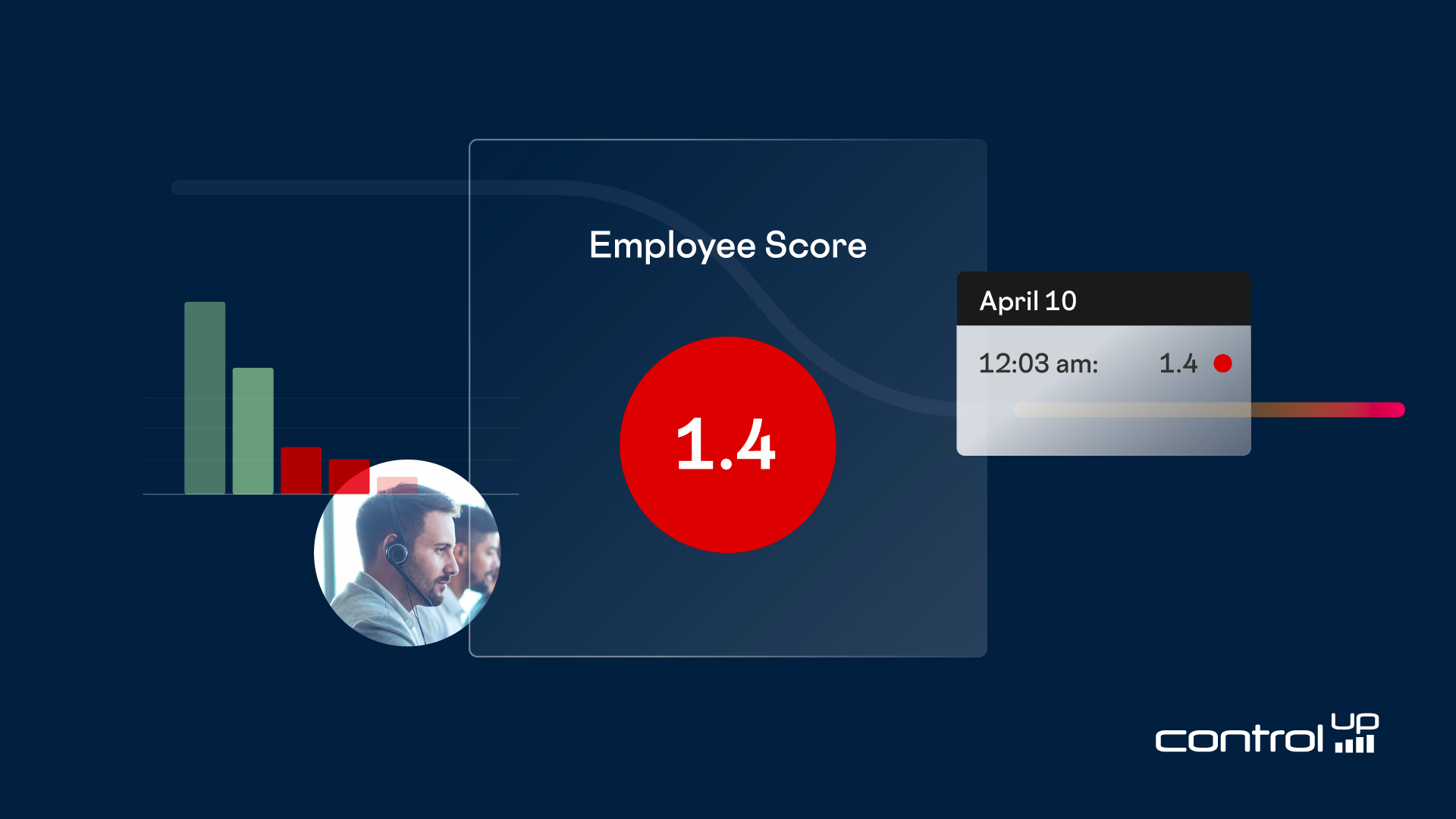Click the second lighter green bar
This screenshot has width=1456, height=819.
253,430
